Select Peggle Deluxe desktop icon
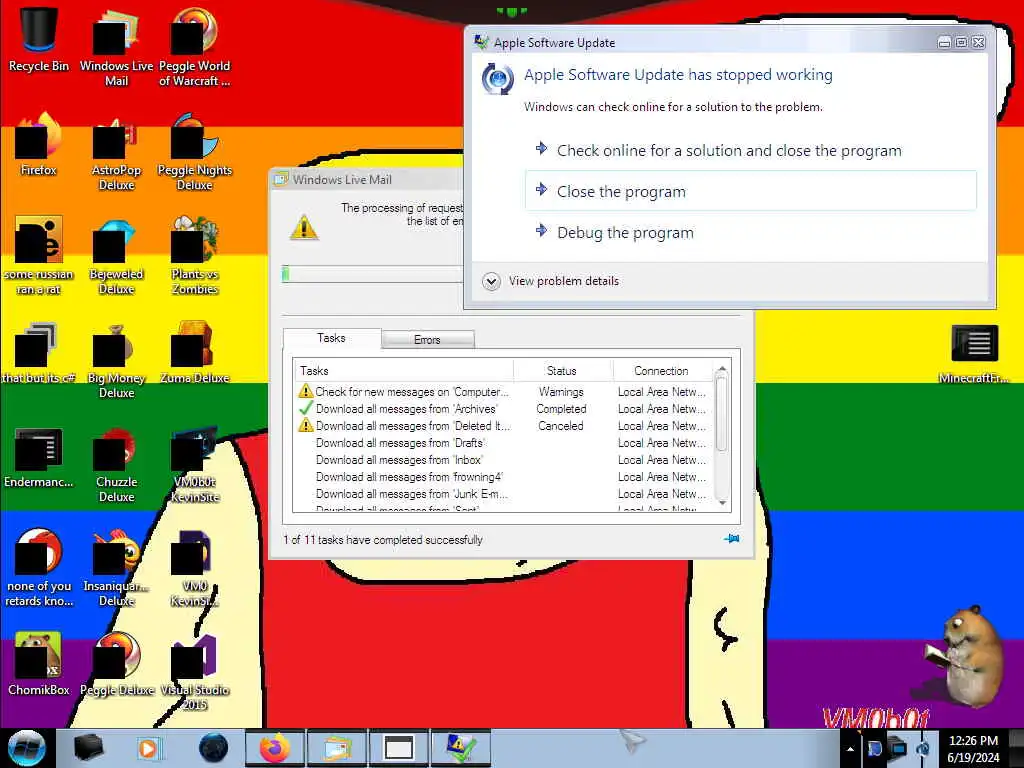The image size is (1024, 768). tap(116, 663)
